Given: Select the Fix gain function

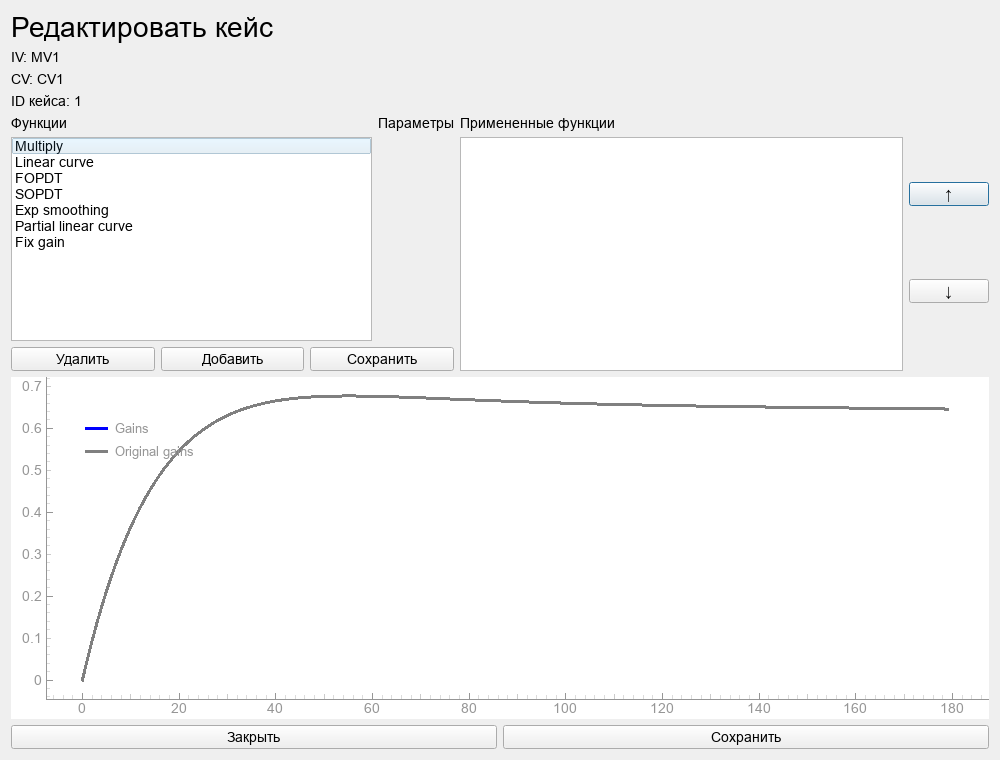Looking at the screenshot, I should tap(191, 242).
